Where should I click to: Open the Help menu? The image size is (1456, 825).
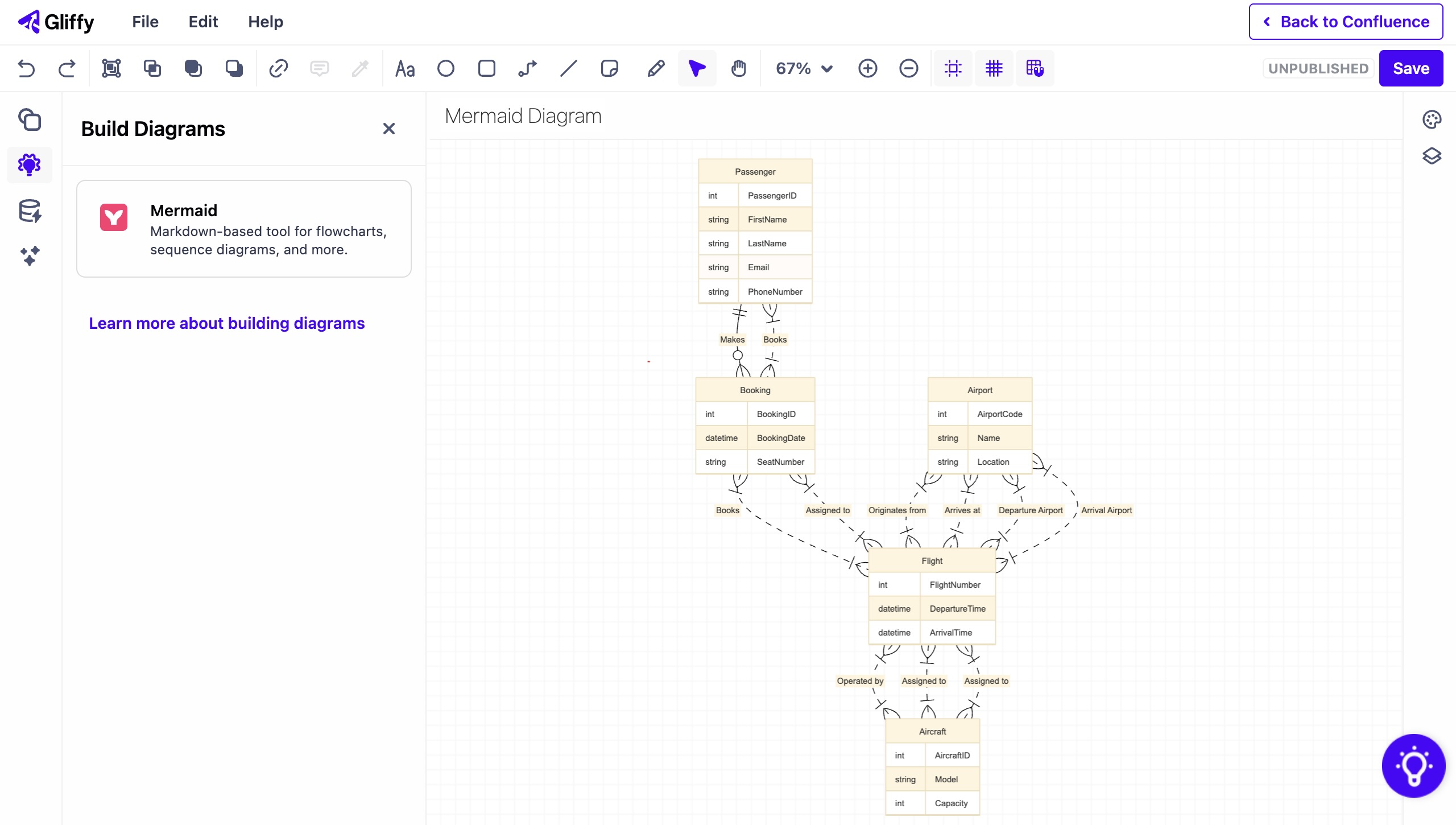pos(265,22)
